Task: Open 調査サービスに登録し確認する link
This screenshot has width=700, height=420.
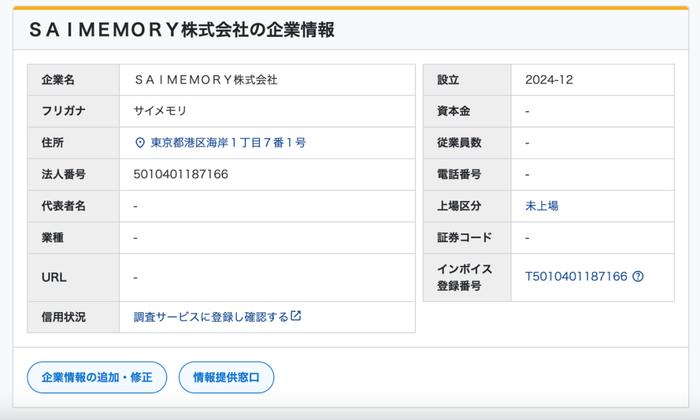Action: (x=211, y=317)
